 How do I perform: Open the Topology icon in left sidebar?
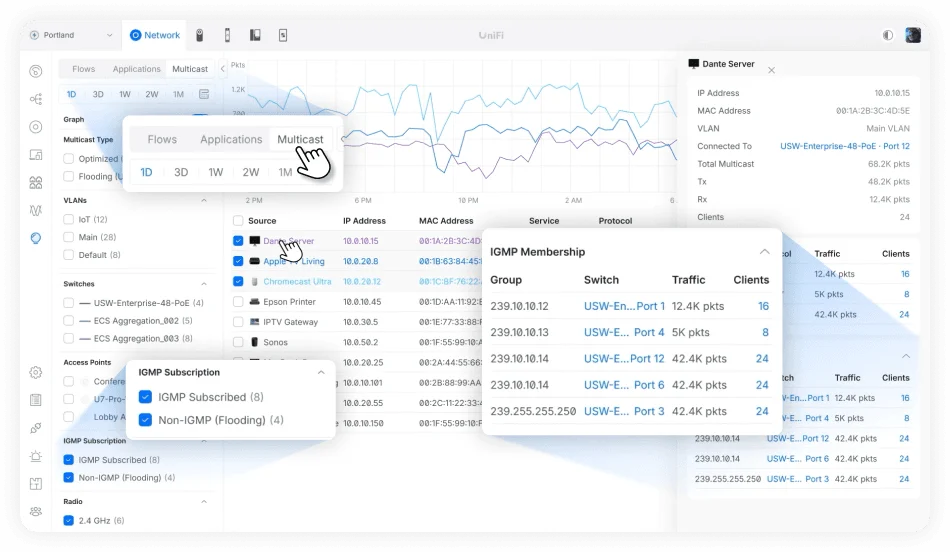[x=36, y=99]
